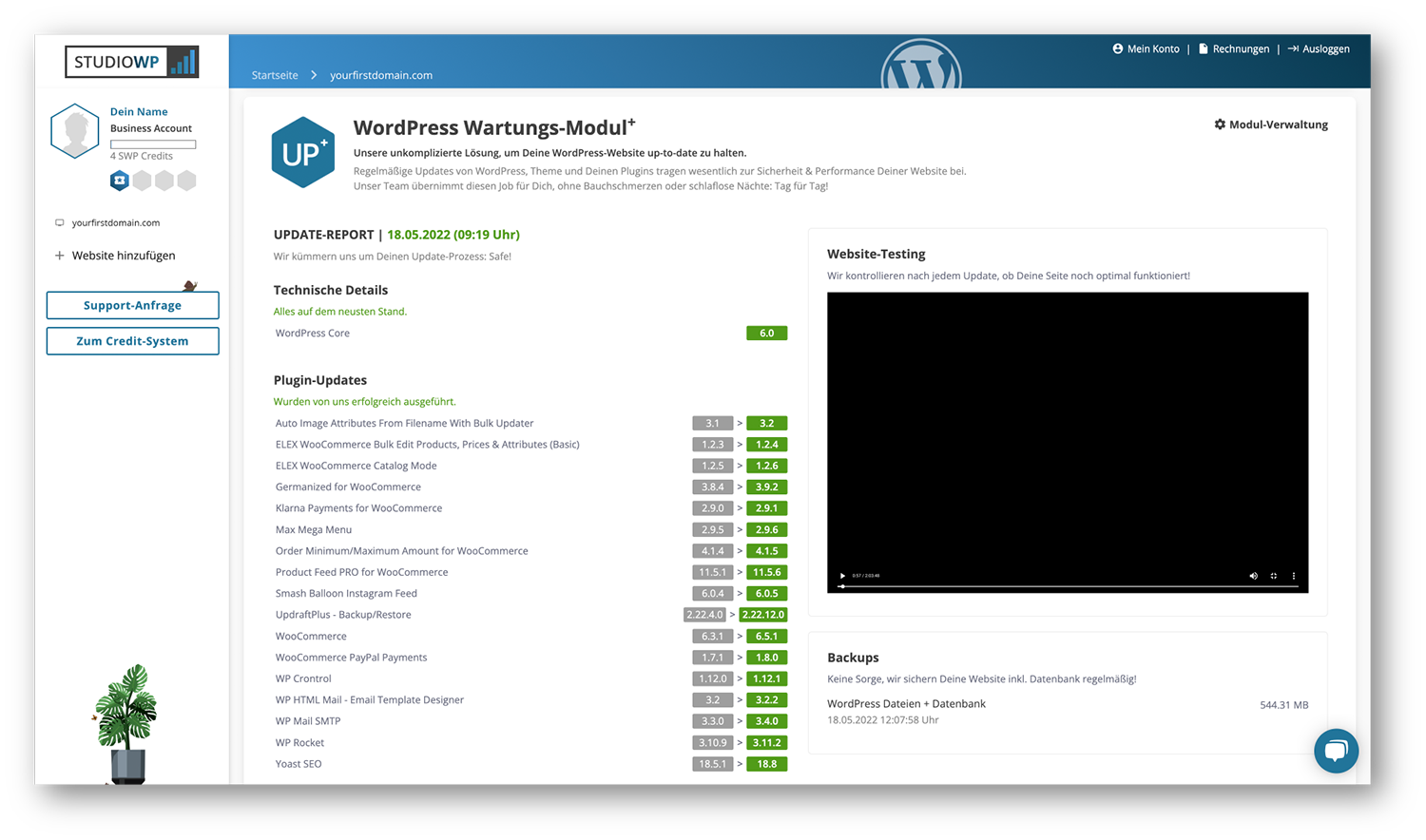Image resolution: width=1426 pixels, height=840 pixels.
Task: Choose Ausloggen from the top navigation
Action: click(1325, 48)
